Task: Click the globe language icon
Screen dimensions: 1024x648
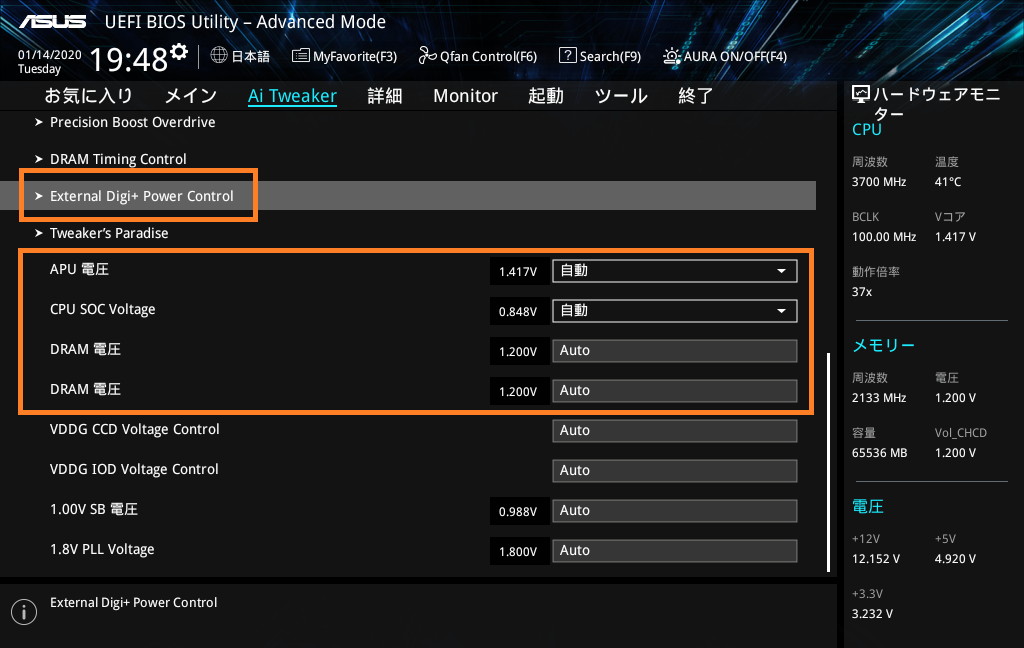Action: (219, 56)
